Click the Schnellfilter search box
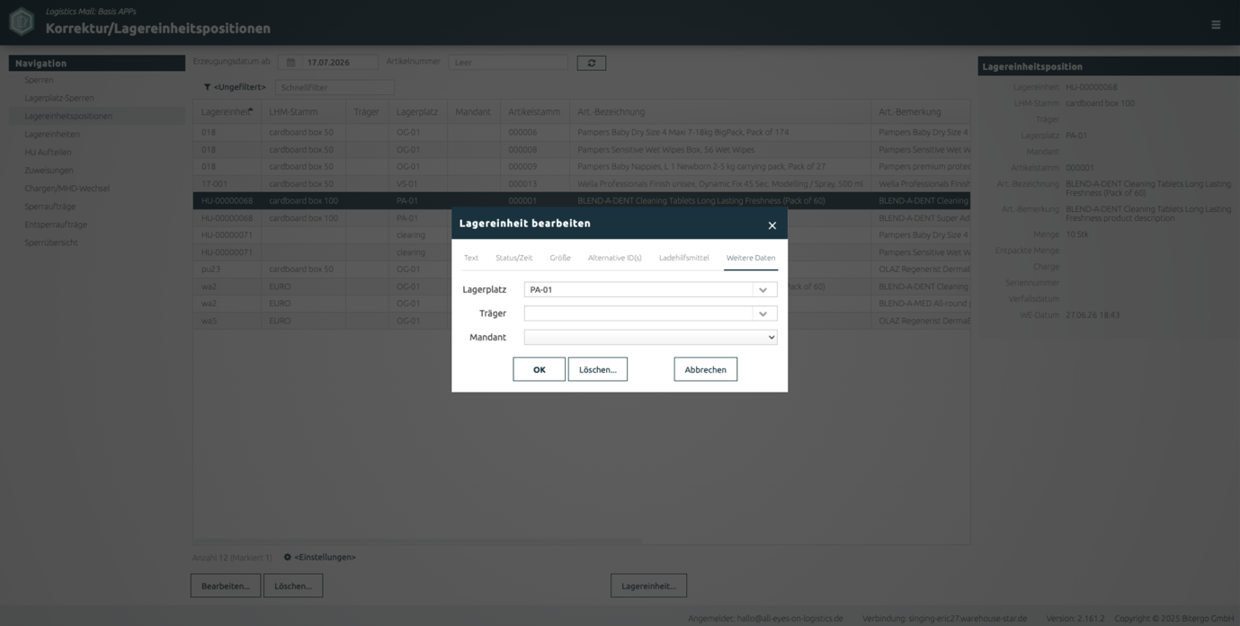The width and height of the screenshot is (1240, 626). [335, 87]
